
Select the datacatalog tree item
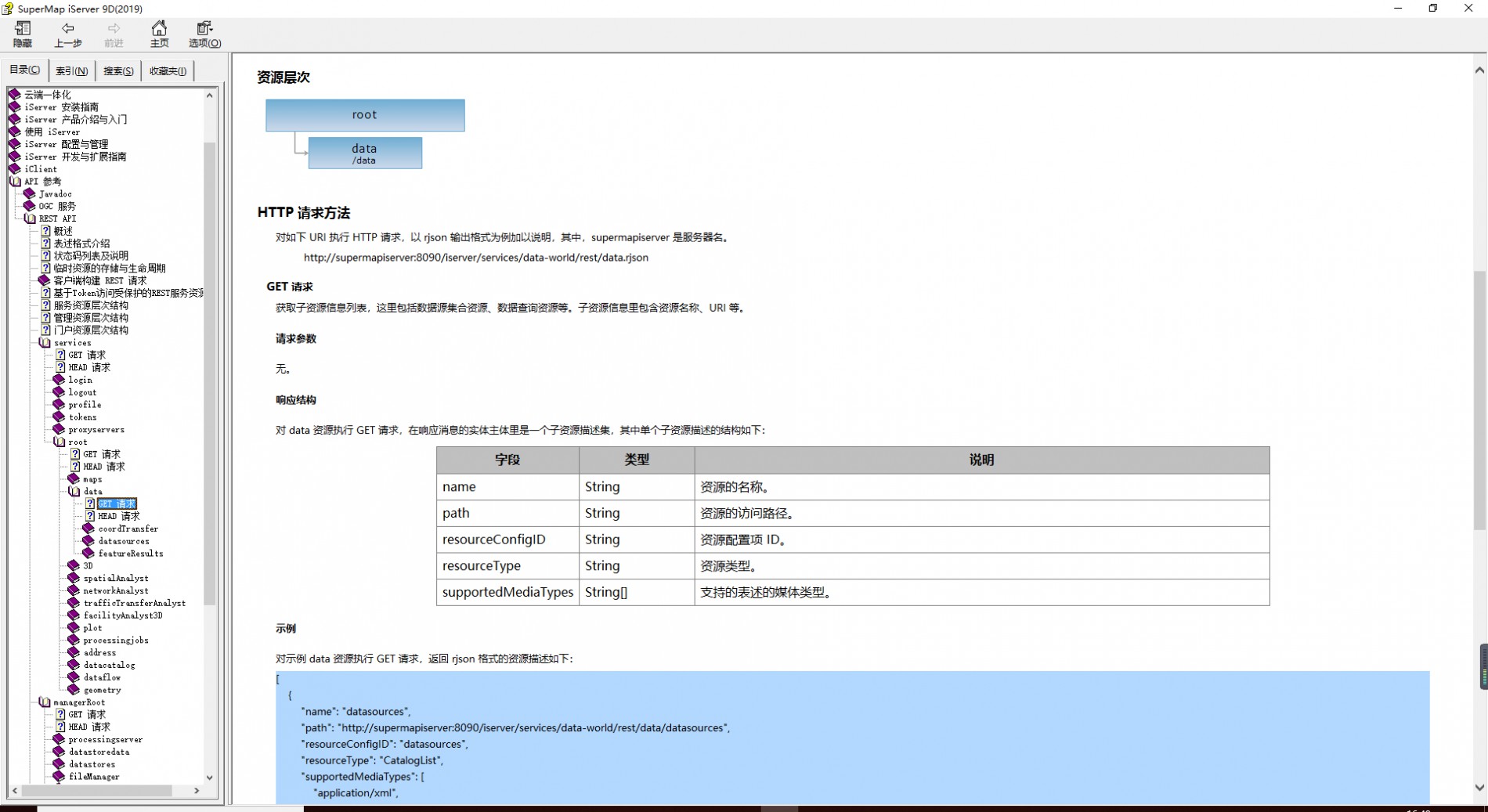[109, 666]
